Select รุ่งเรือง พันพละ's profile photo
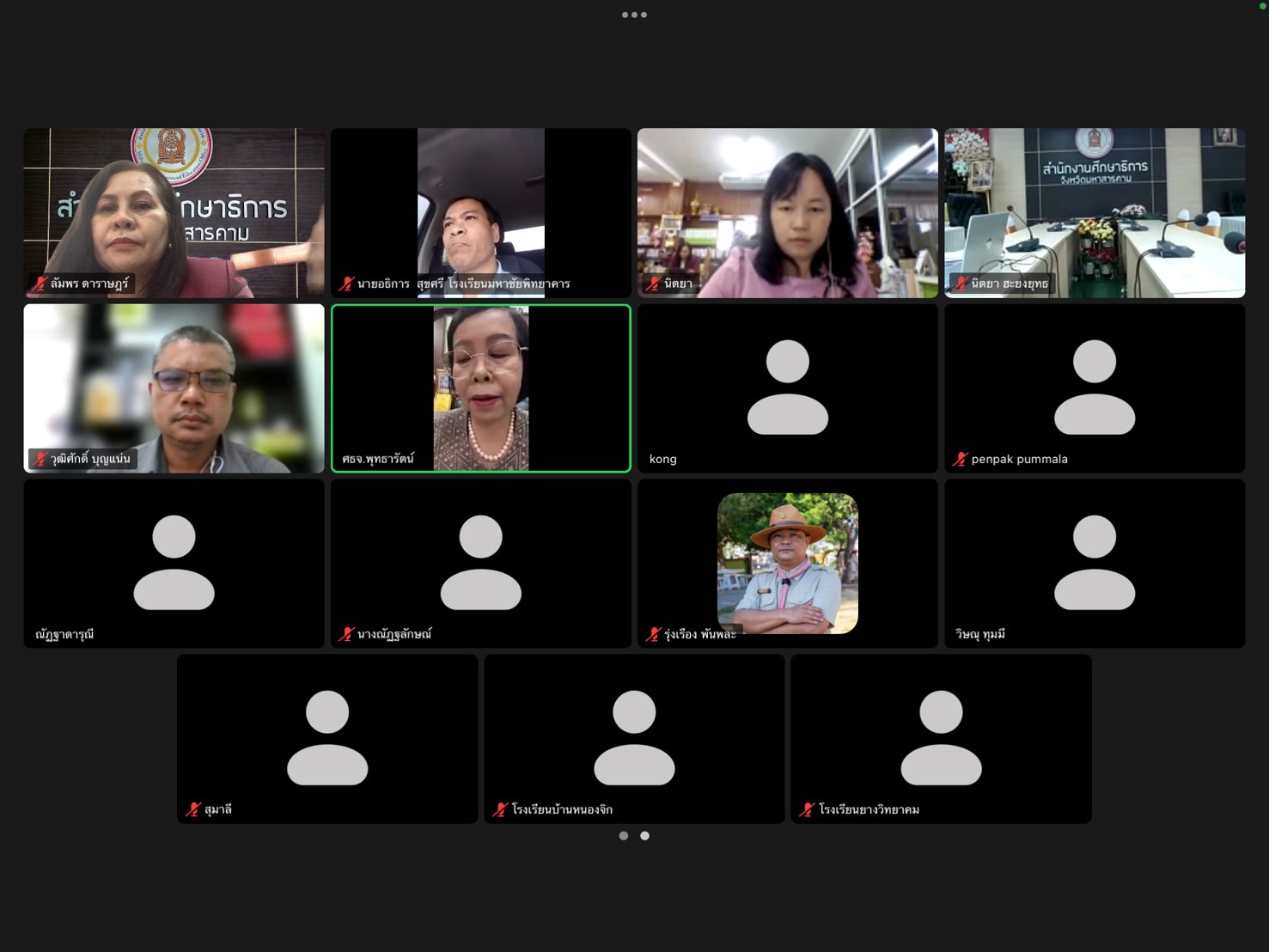This screenshot has height=952, width=1269. click(x=787, y=562)
